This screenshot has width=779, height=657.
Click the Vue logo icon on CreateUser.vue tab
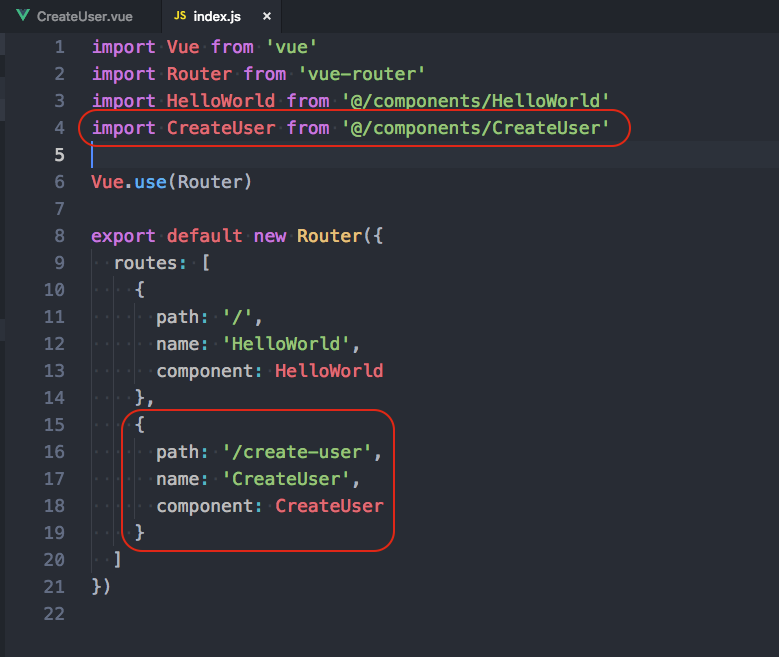coord(23,15)
